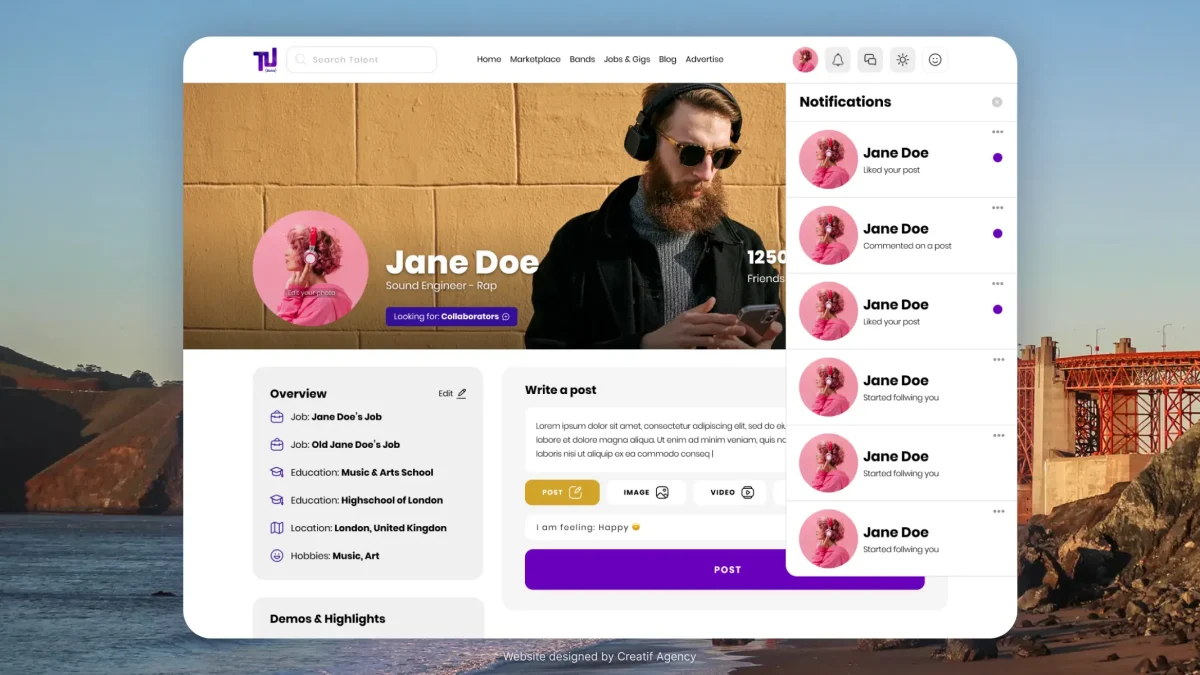1200x675 pixels.
Task: Open options dots on last notification
Action: tap(997, 512)
